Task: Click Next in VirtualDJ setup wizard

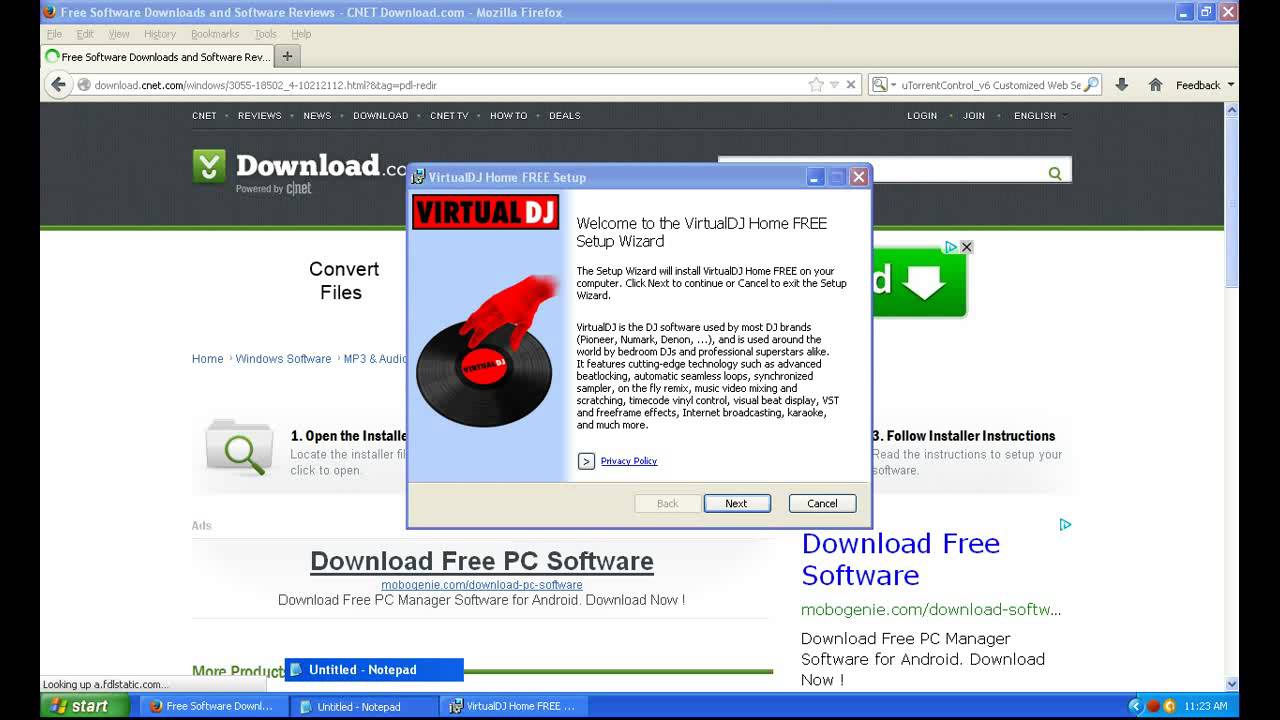Action: (737, 503)
